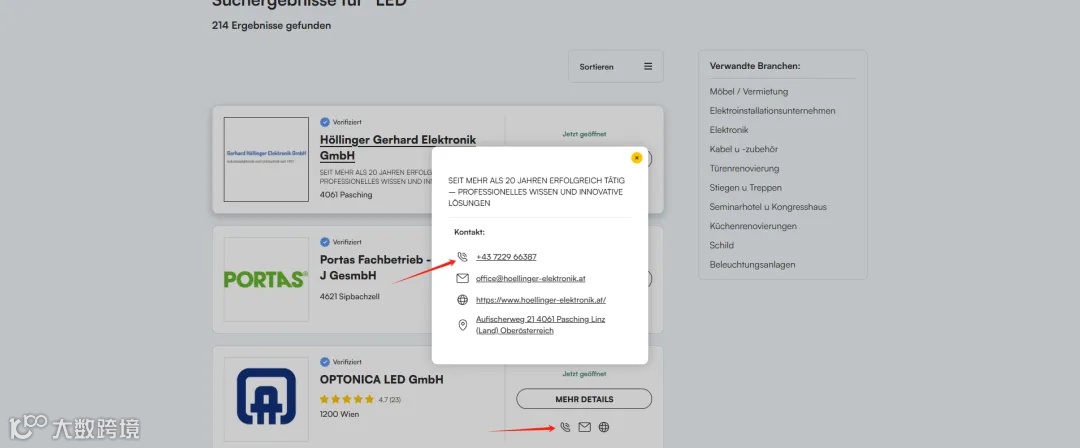The width and height of the screenshot is (1080, 448).
Task: Click '1200 Wien' location text
Action: [340, 415]
